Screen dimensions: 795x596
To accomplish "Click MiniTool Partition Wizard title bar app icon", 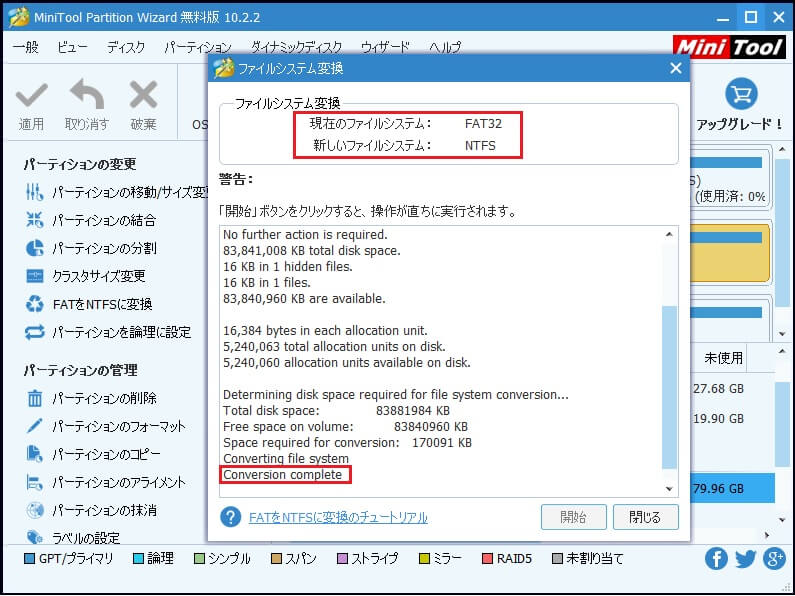I will [x=19, y=17].
